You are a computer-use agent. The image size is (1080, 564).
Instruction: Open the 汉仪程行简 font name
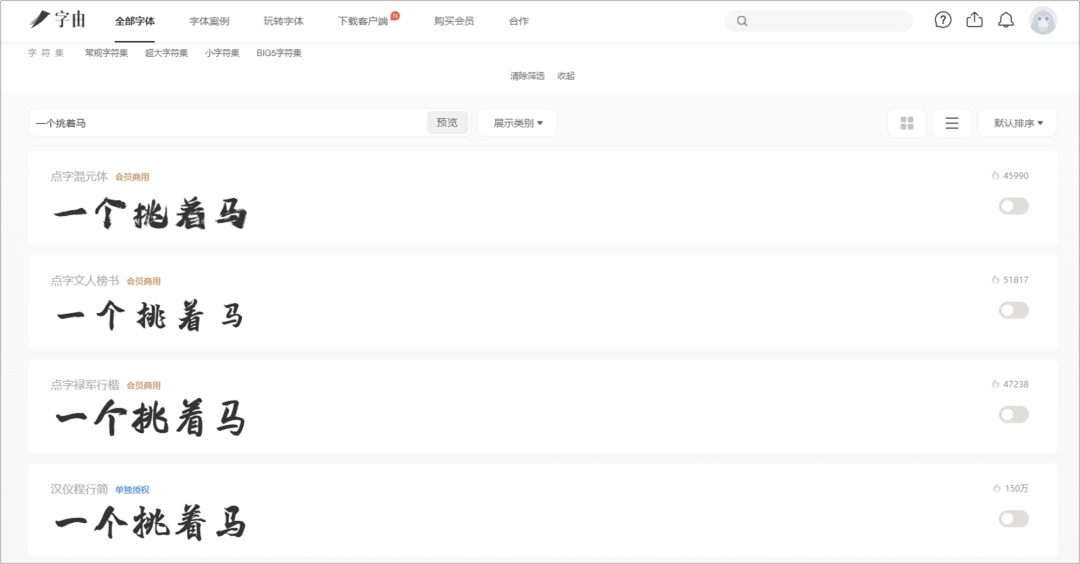[x=79, y=489]
